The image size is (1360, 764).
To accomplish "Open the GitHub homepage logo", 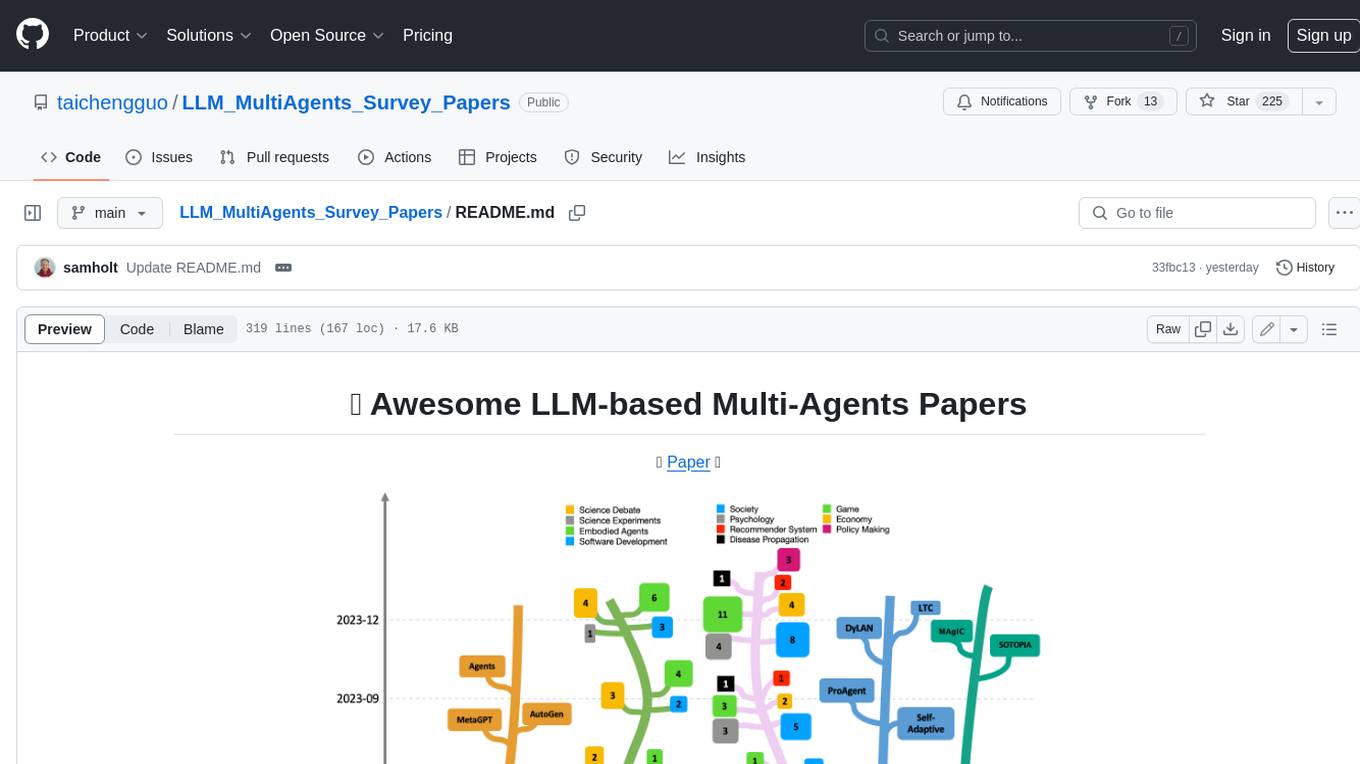I will 32,35.
